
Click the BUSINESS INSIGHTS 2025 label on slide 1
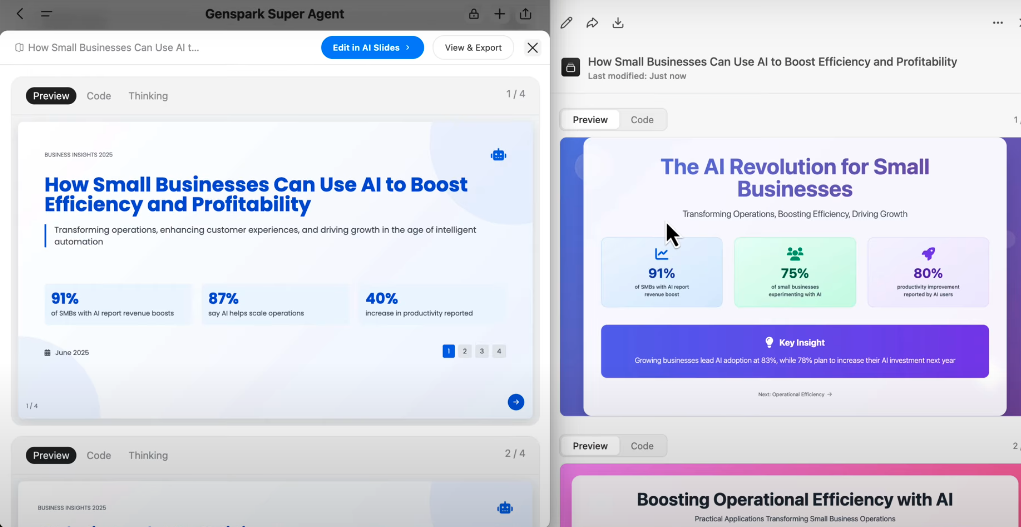click(78, 155)
